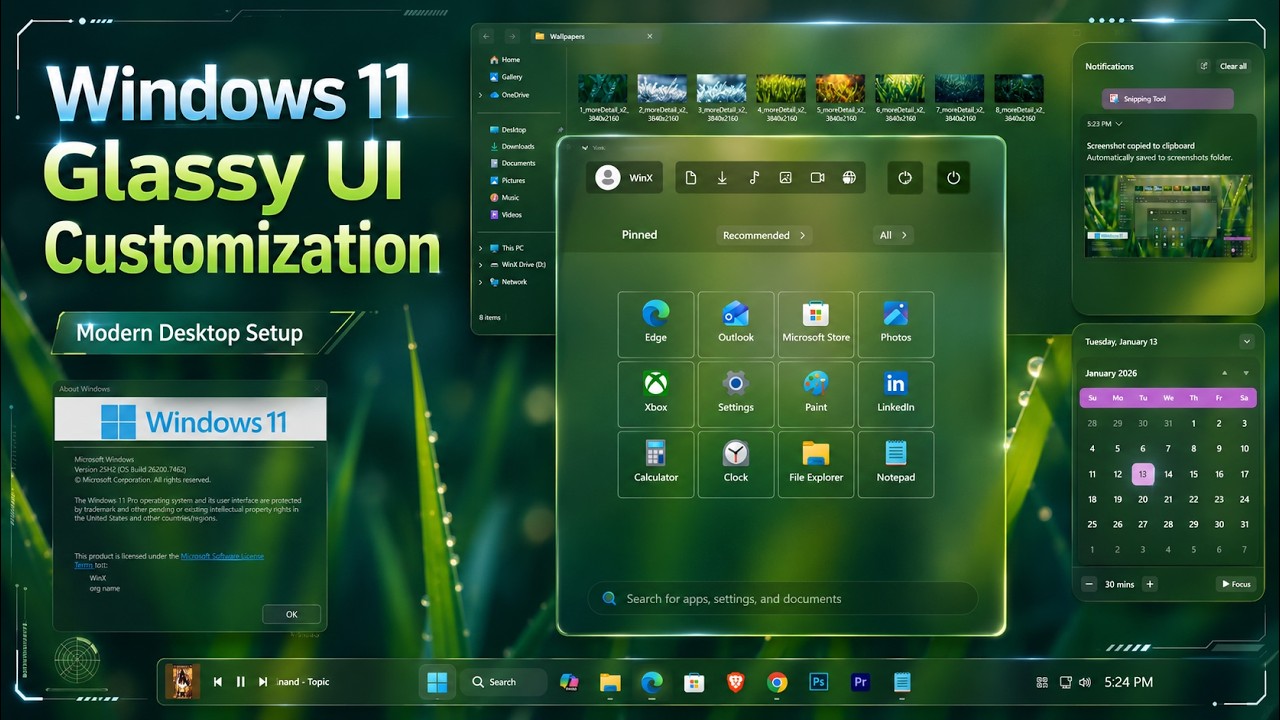Launch the Xbox pinned app
This screenshot has width=1280, height=720.
pos(656,394)
